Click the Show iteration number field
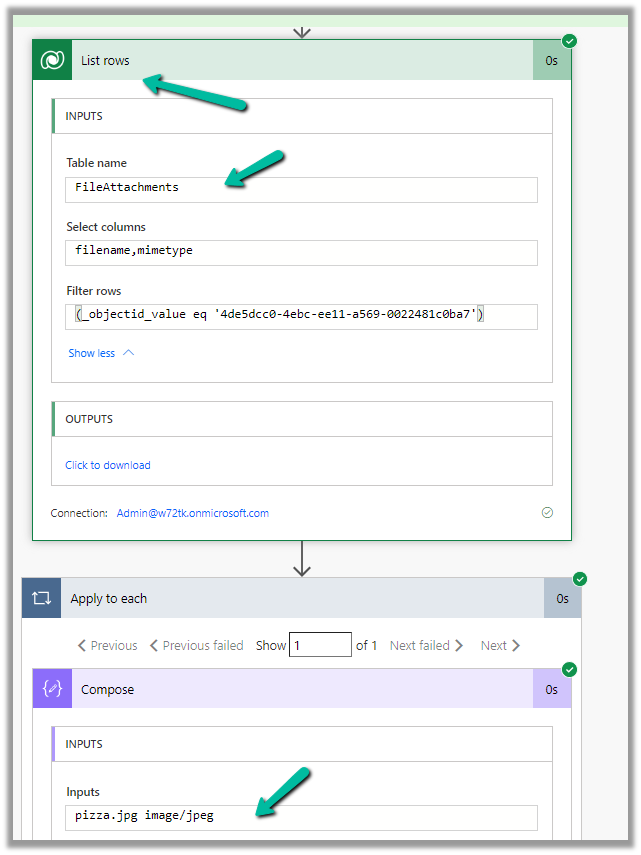This screenshot has width=641, height=855. [320, 645]
